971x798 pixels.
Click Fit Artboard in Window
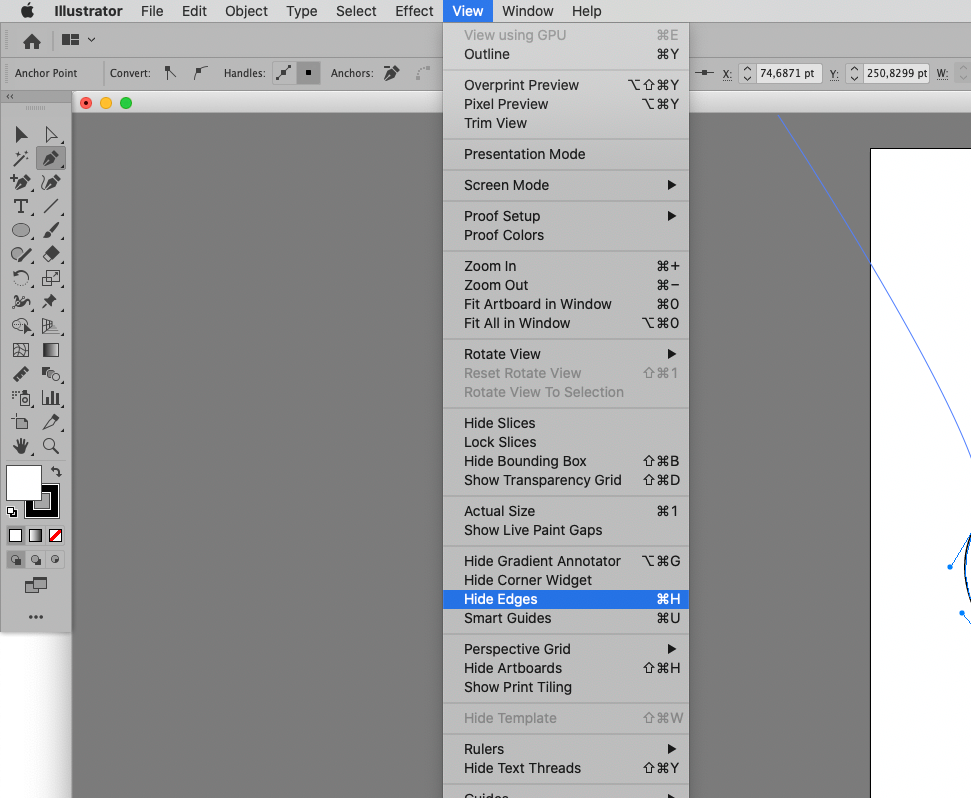[x=540, y=304]
